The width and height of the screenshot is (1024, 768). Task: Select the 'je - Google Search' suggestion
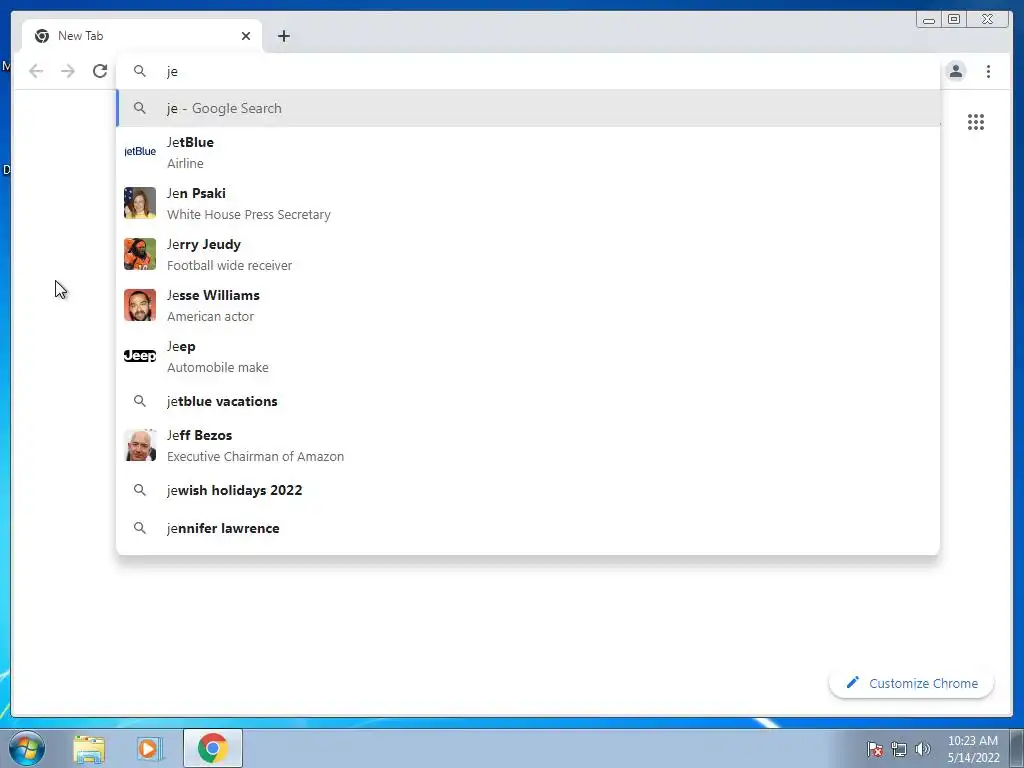(x=528, y=108)
